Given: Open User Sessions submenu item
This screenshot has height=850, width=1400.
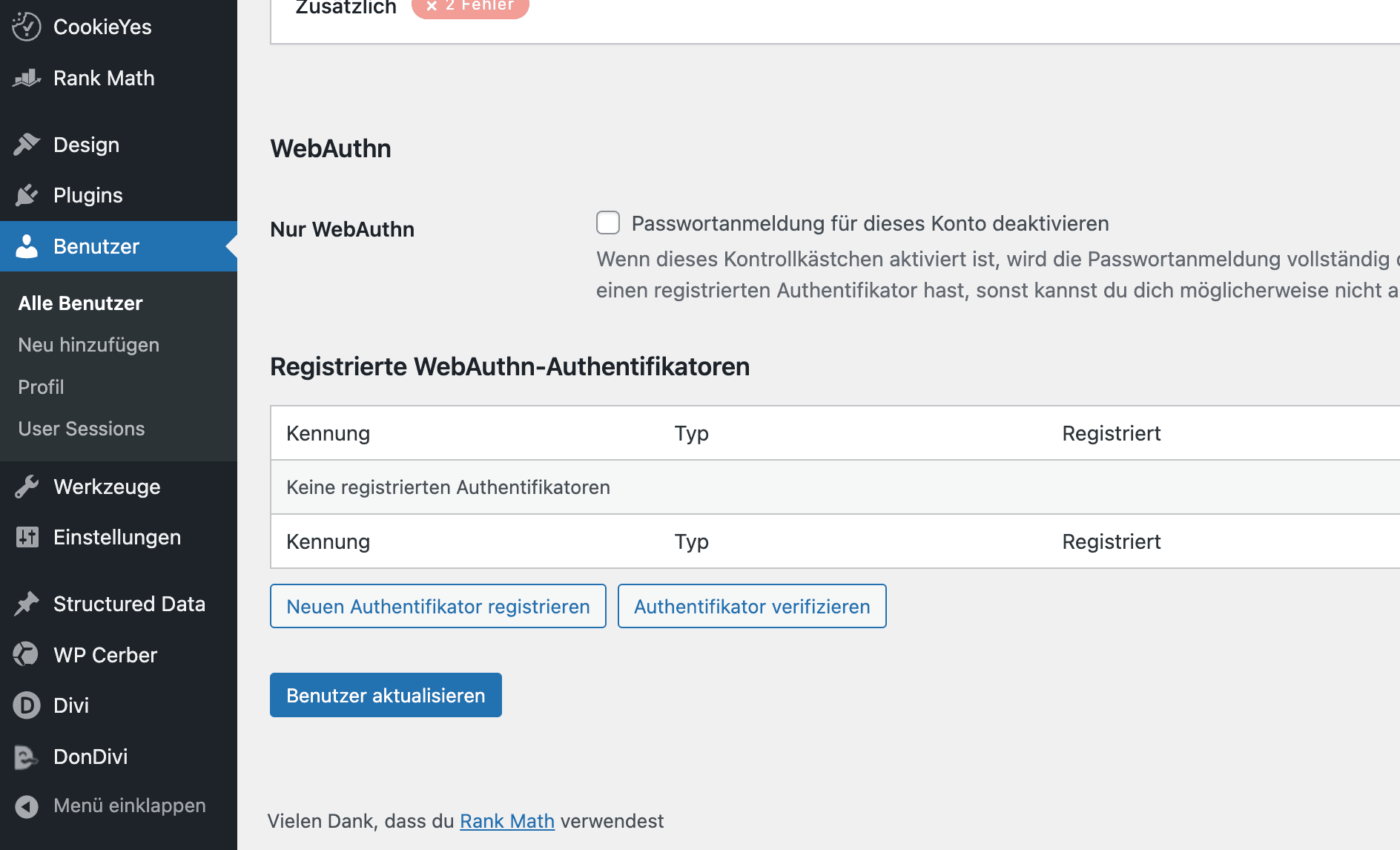Looking at the screenshot, I should coord(81,429).
